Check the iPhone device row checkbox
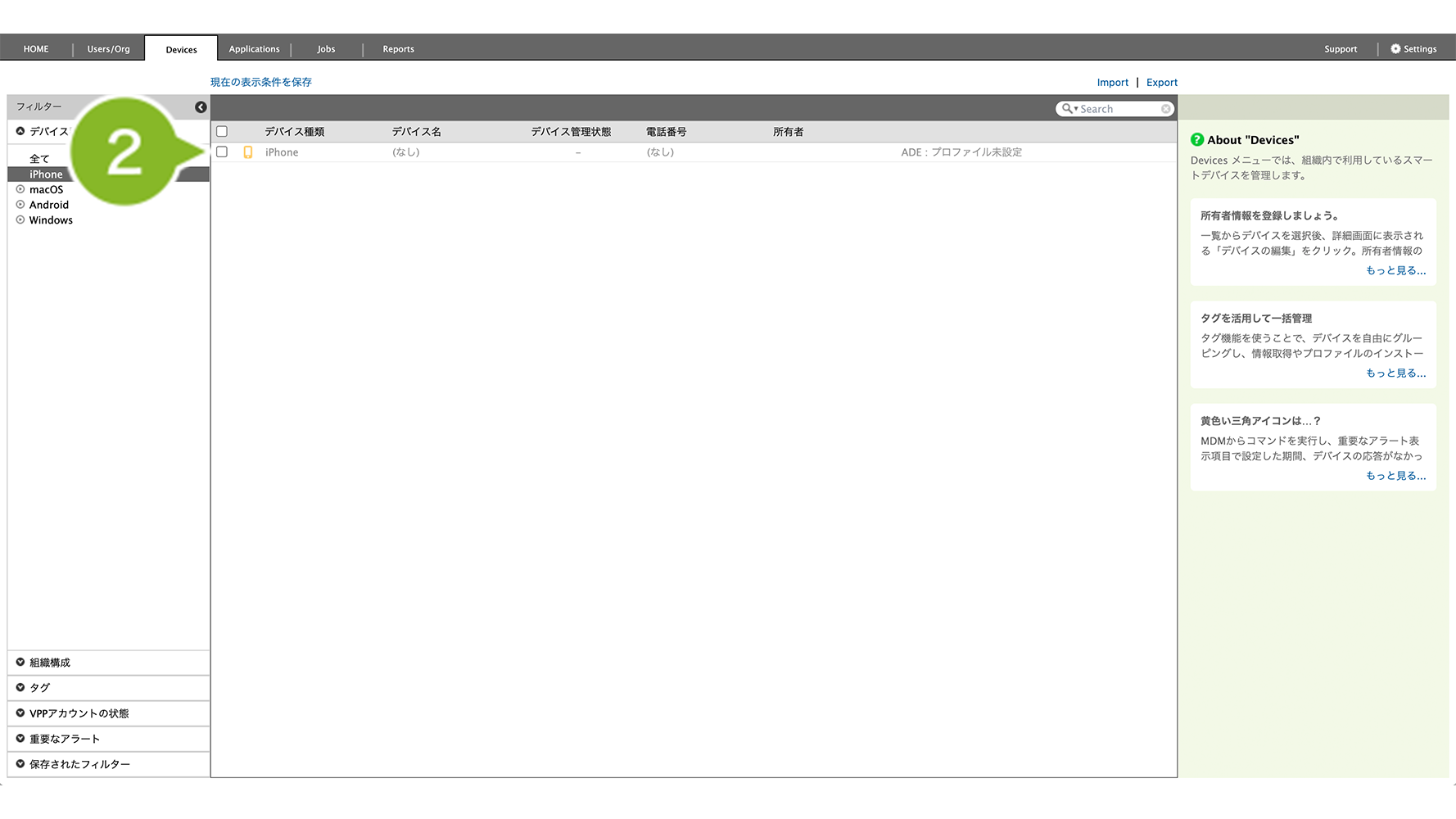Image resolution: width=1456 pixels, height=819 pixels. pyautogui.click(x=222, y=152)
